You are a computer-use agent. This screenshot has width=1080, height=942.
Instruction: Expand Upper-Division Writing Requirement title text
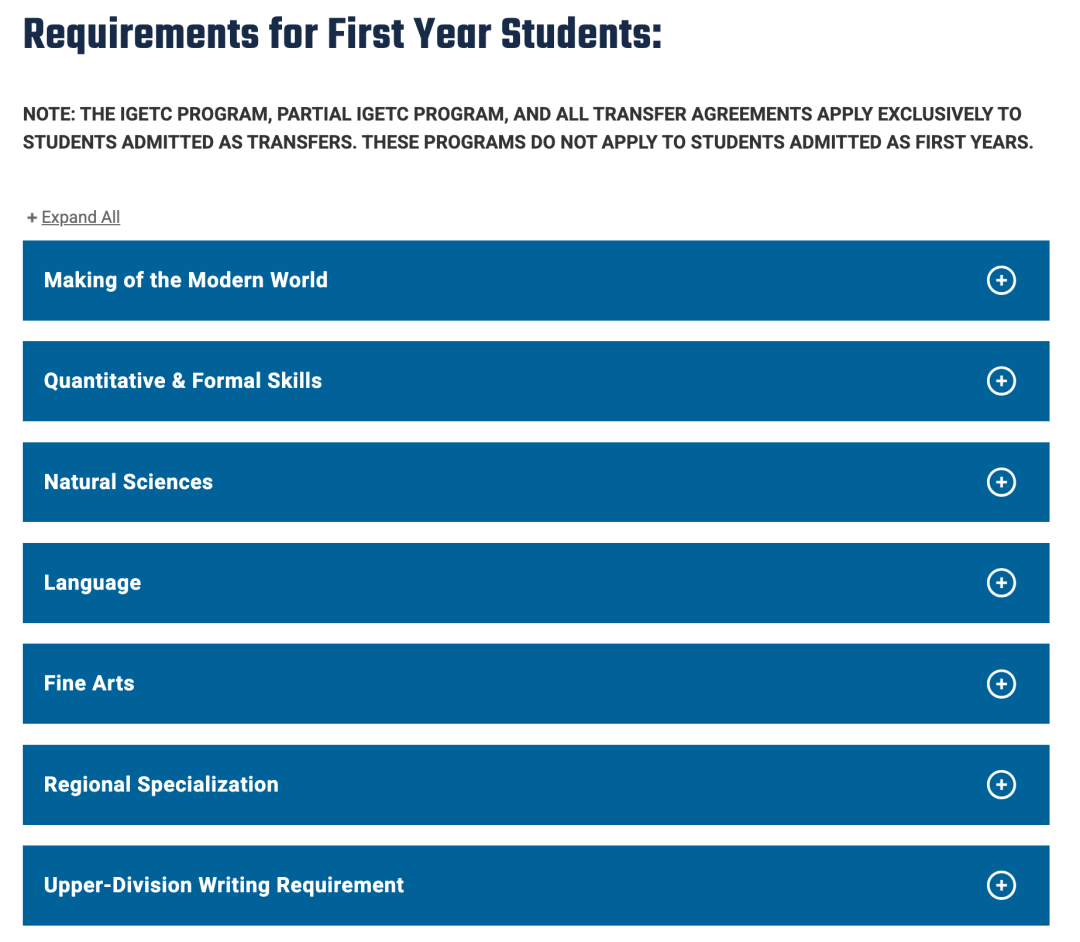(224, 885)
